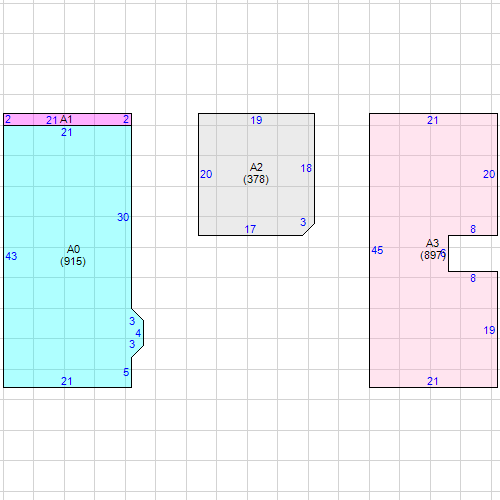
Task: Click the 4 dimension on A0's bump-out
Action: (x=138, y=333)
